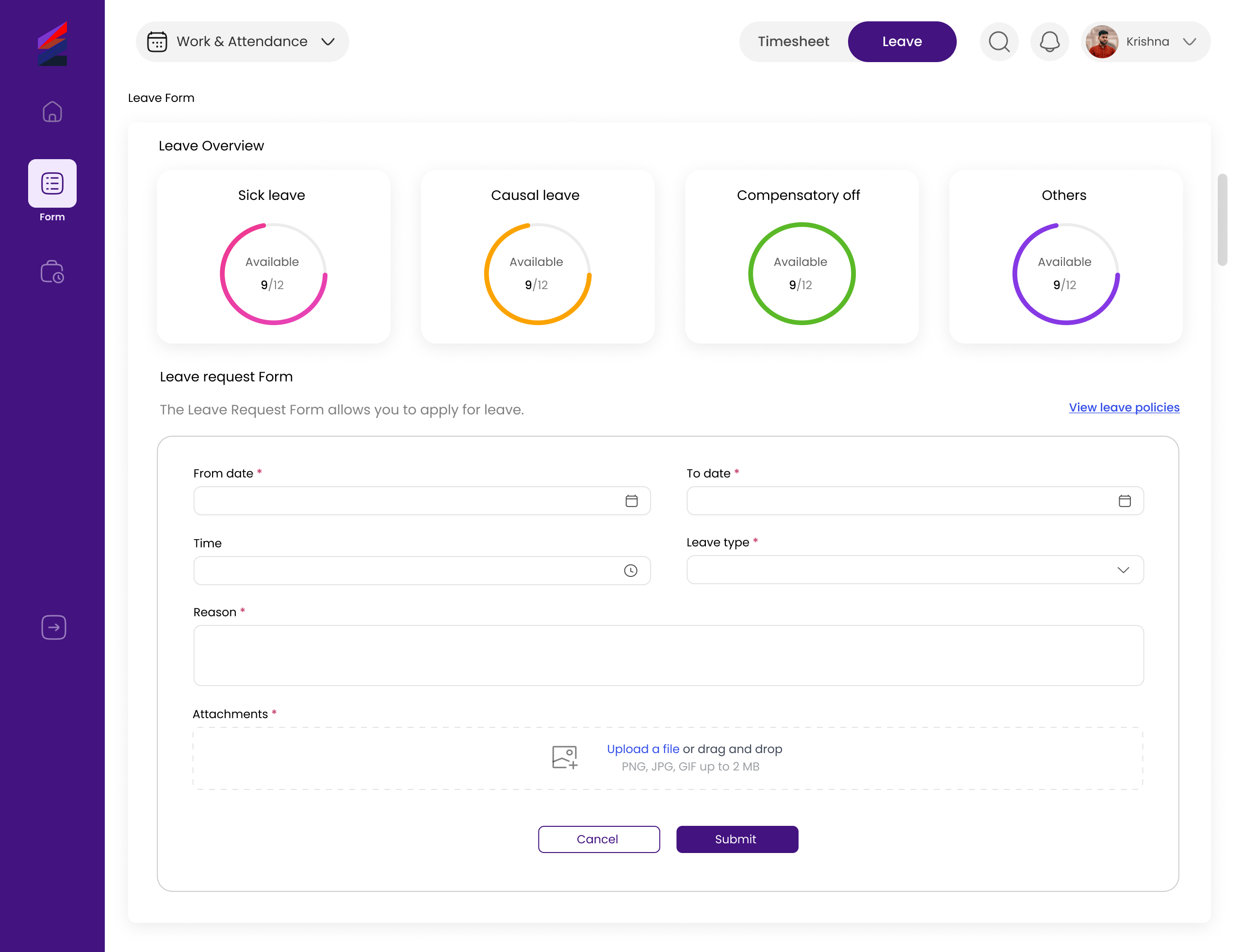
Task: Open the Krishna profile menu
Action: [1145, 42]
